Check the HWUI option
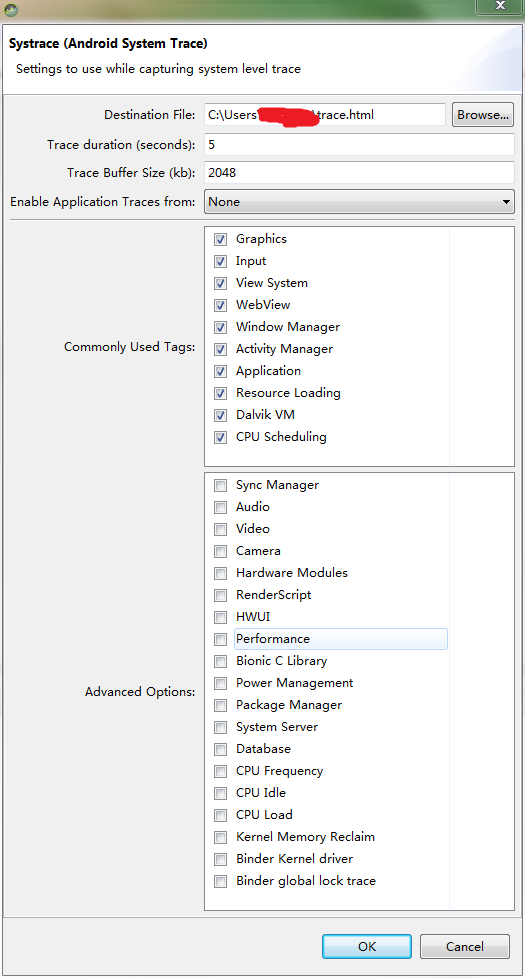The width and height of the screenshot is (525, 978). click(x=220, y=617)
